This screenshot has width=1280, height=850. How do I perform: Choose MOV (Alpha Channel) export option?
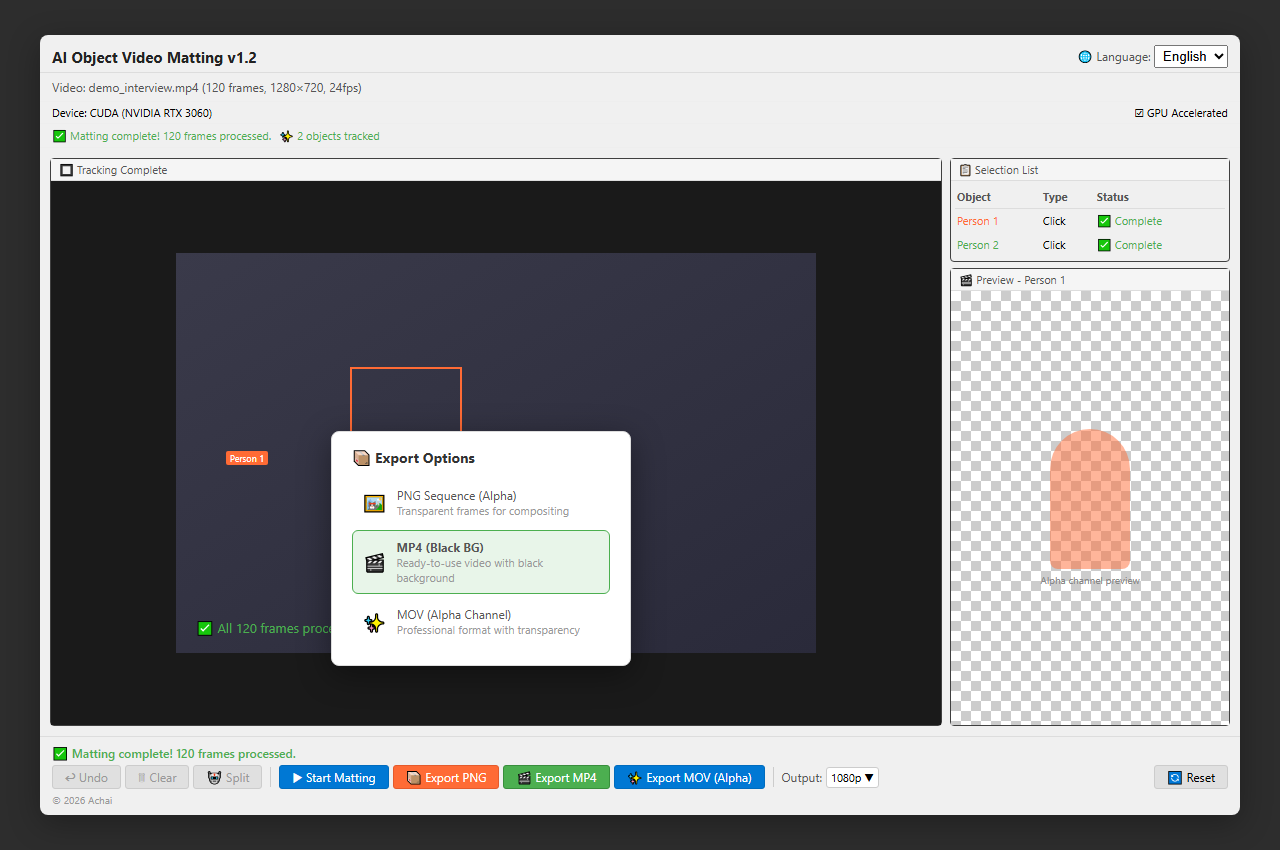point(481,622)
